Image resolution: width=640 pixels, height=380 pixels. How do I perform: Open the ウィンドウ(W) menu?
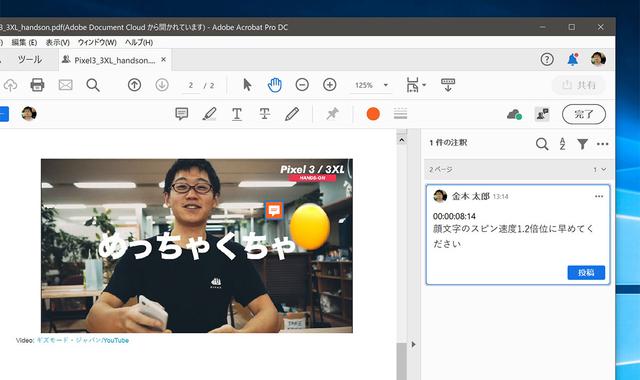coord(97,42)
